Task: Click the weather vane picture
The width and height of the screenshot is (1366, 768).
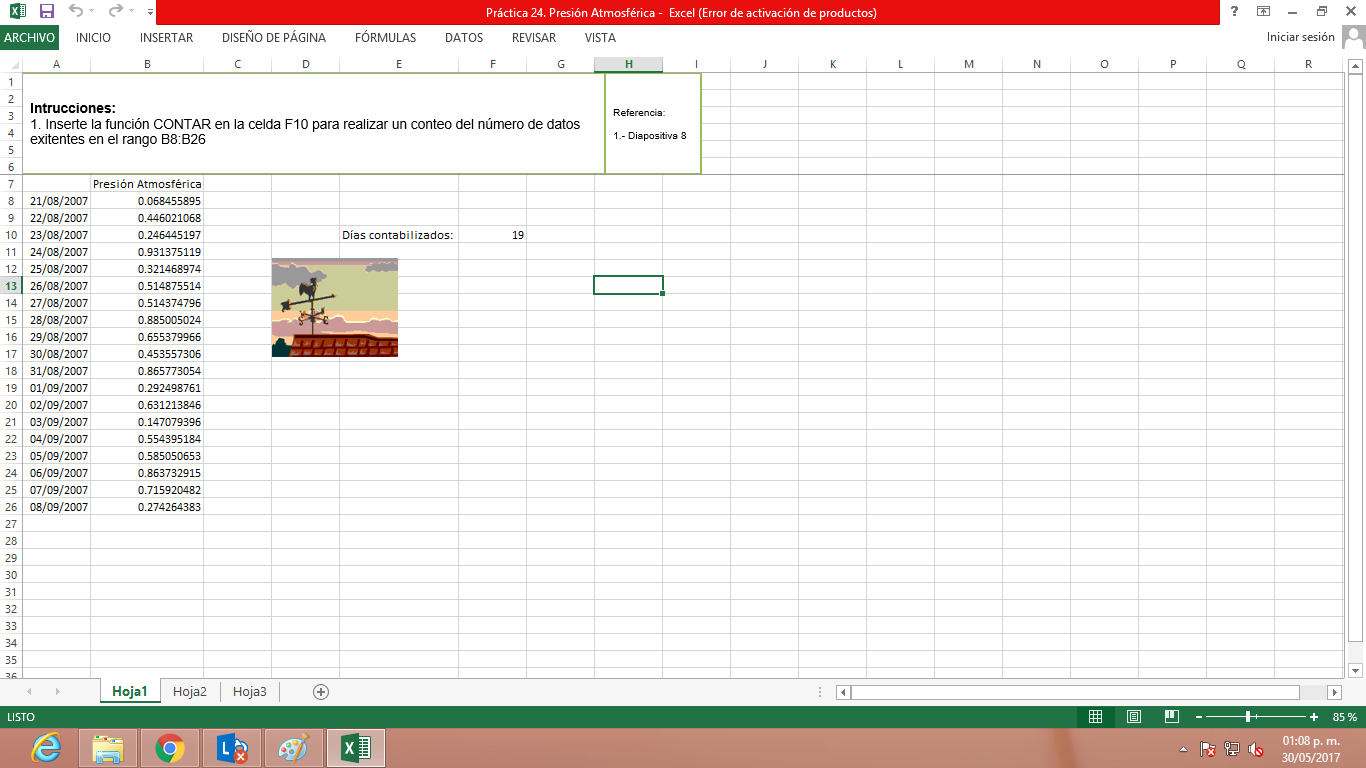Action: pos(335,308)
